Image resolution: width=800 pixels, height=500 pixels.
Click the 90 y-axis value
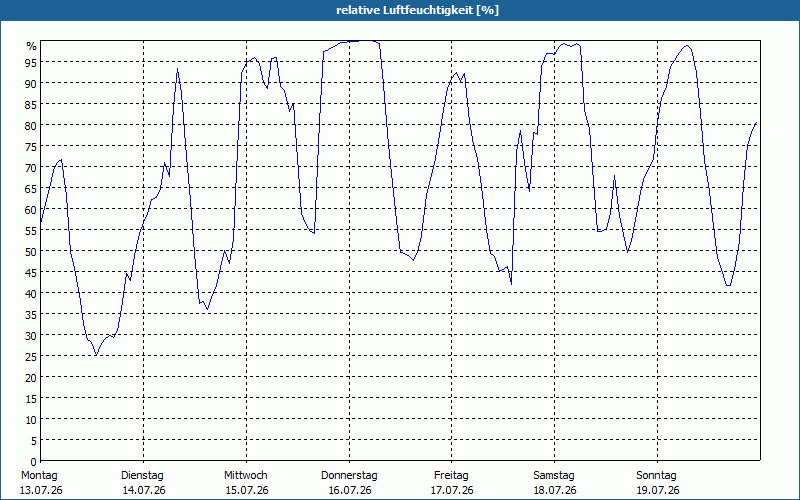(31, 83)
